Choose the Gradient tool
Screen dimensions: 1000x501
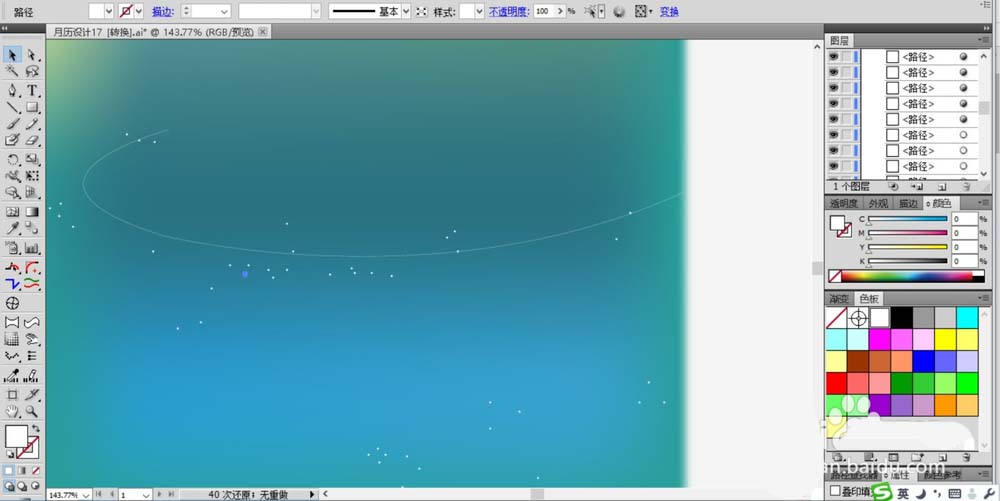point(32,212)
